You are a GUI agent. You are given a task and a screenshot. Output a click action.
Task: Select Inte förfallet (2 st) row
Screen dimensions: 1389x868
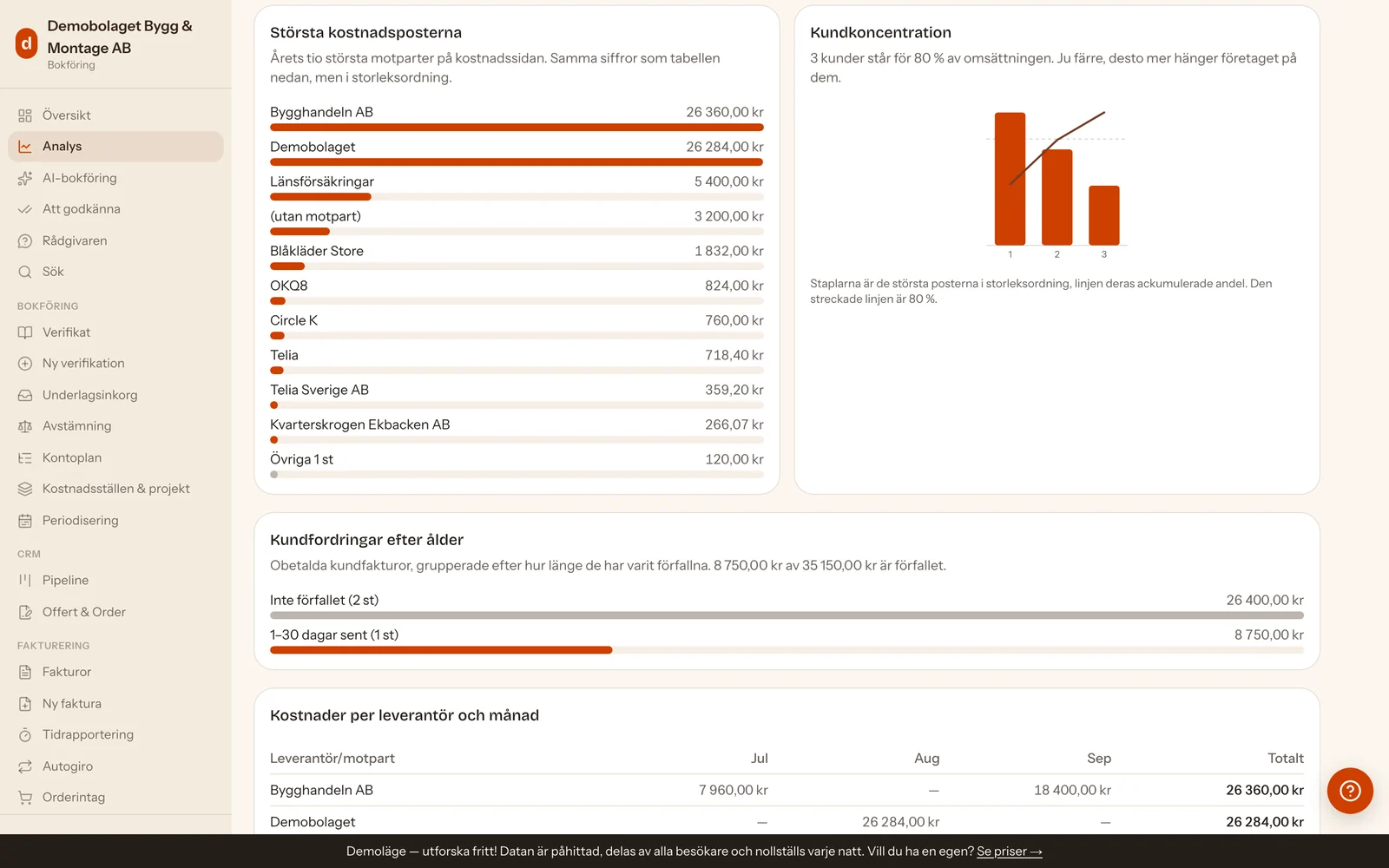pyautogui.click(x=787, y=606)
